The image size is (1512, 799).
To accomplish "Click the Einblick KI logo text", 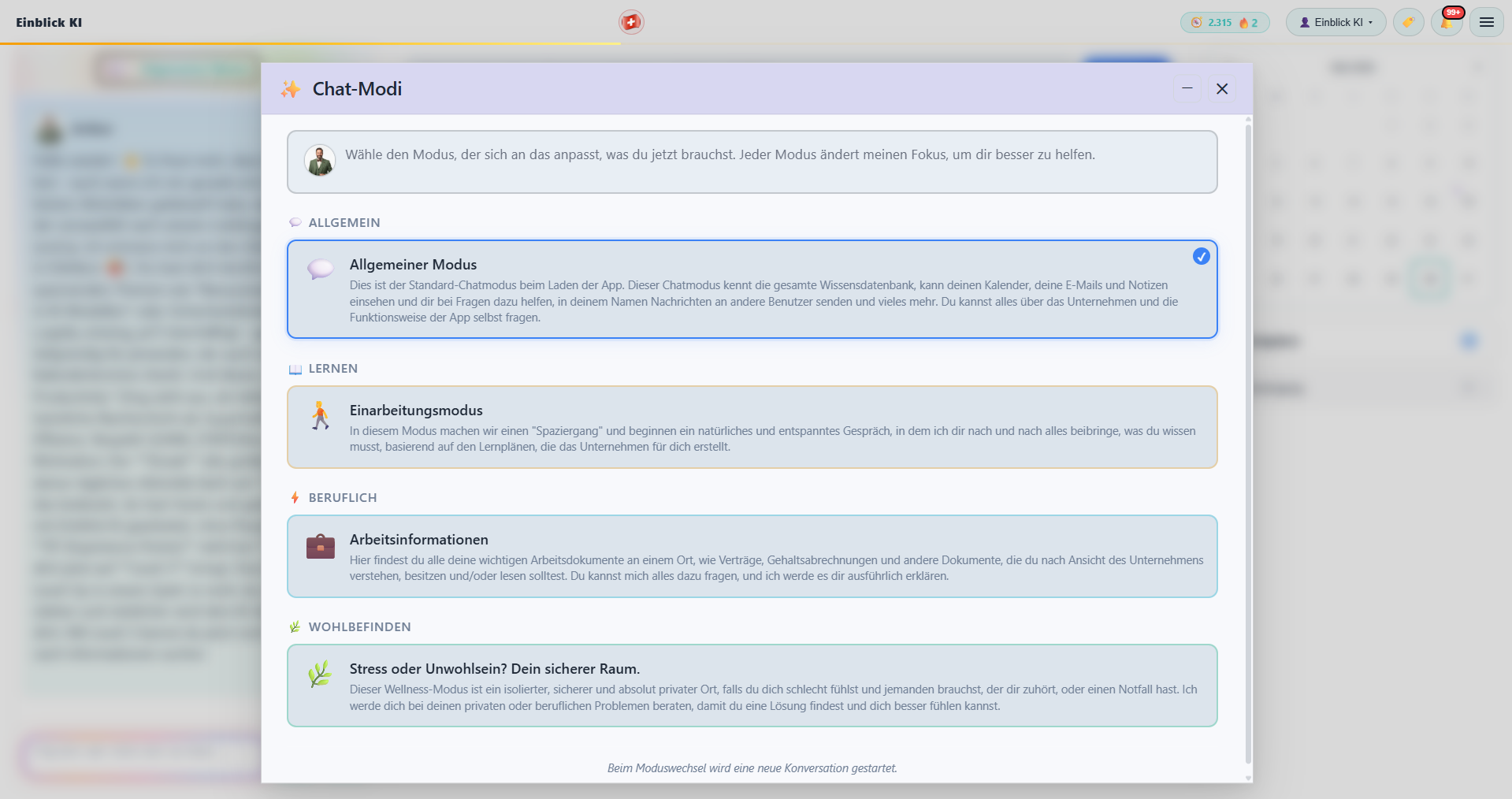I will pos(49,22).
